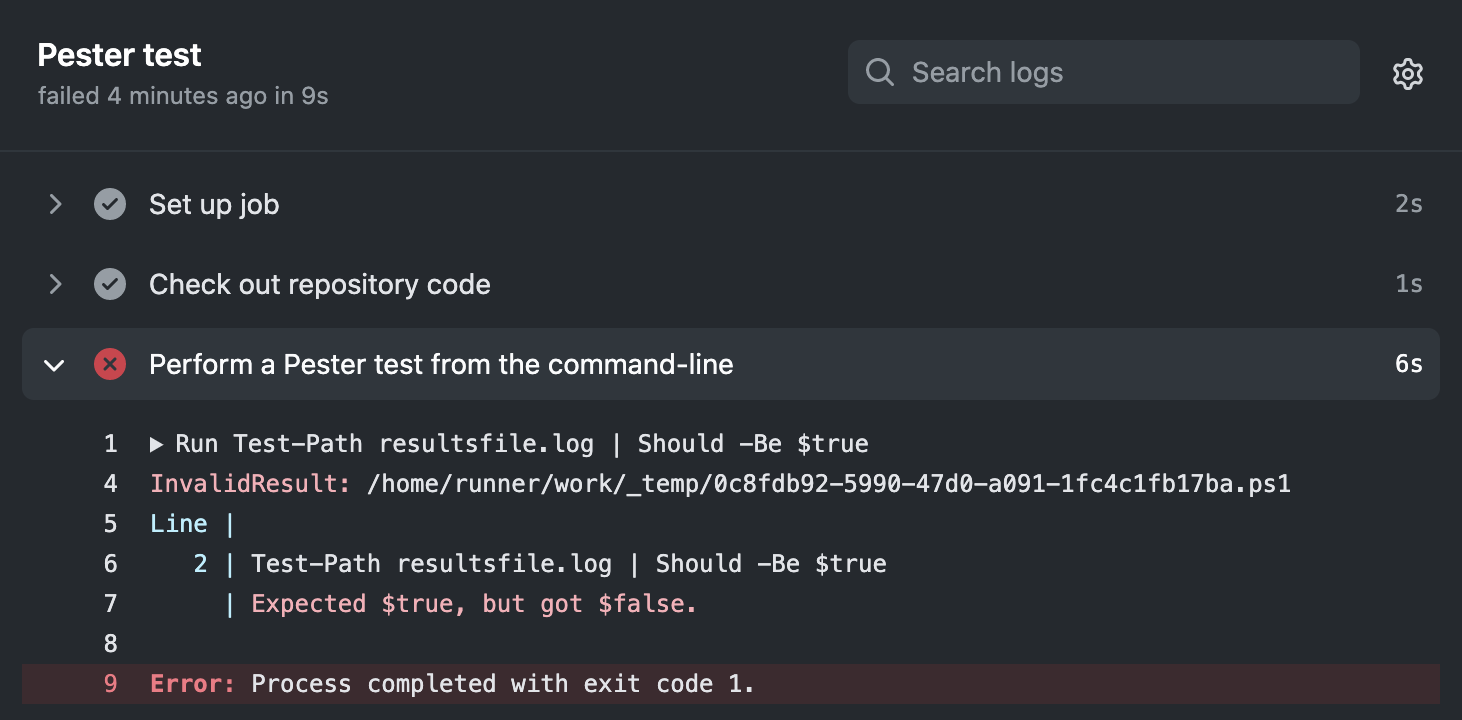Open the workflow log settings gear
1462x720 pixels.
pyautogui.click(x=1408, y=73)
